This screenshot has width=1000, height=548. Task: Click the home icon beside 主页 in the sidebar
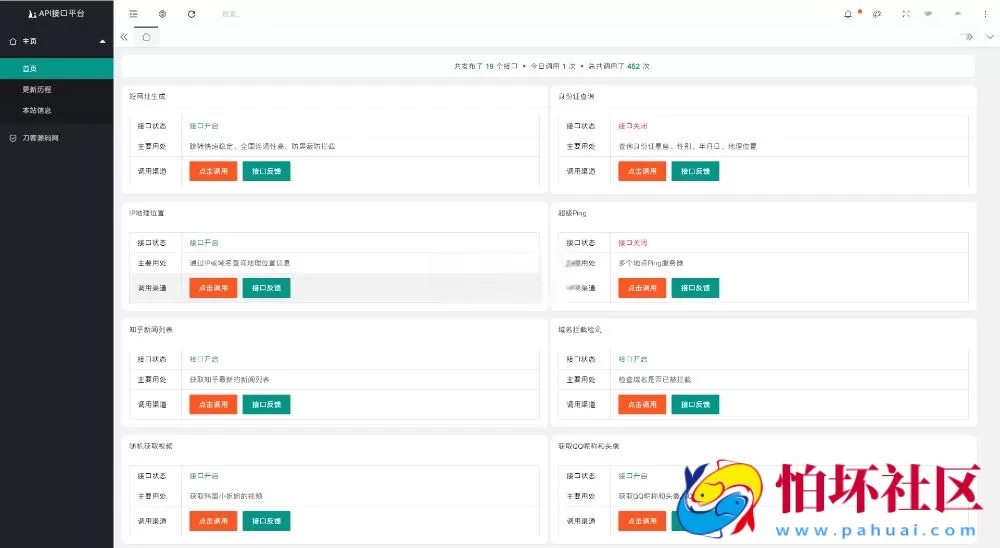coord(13,41)
